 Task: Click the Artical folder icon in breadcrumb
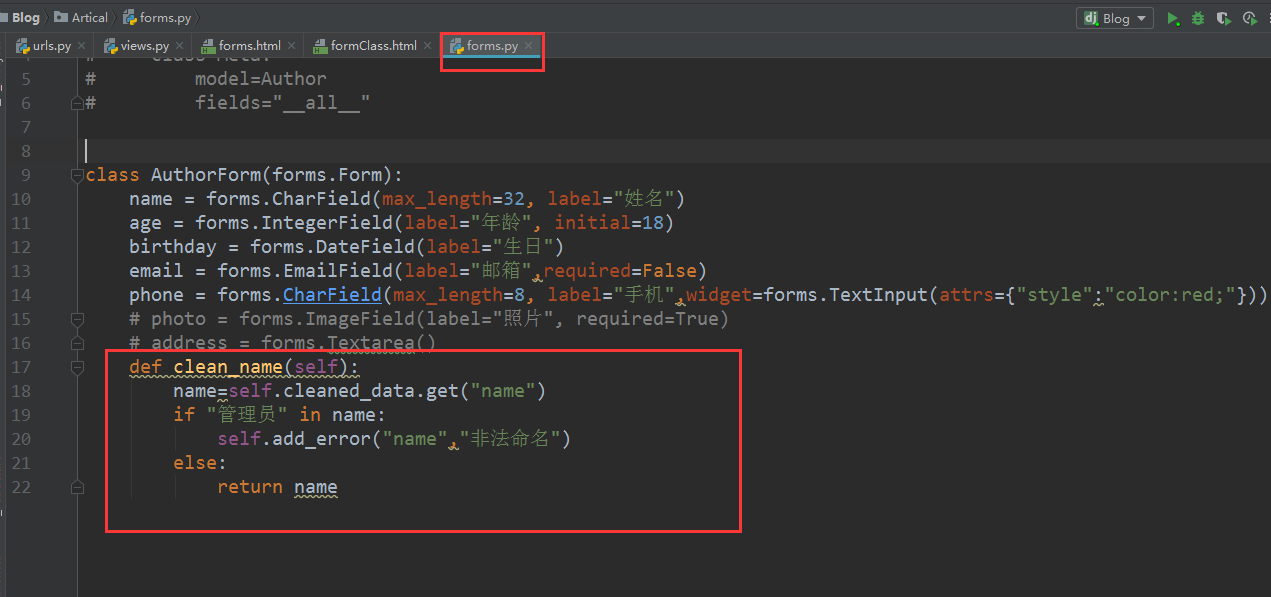(62, 17)
